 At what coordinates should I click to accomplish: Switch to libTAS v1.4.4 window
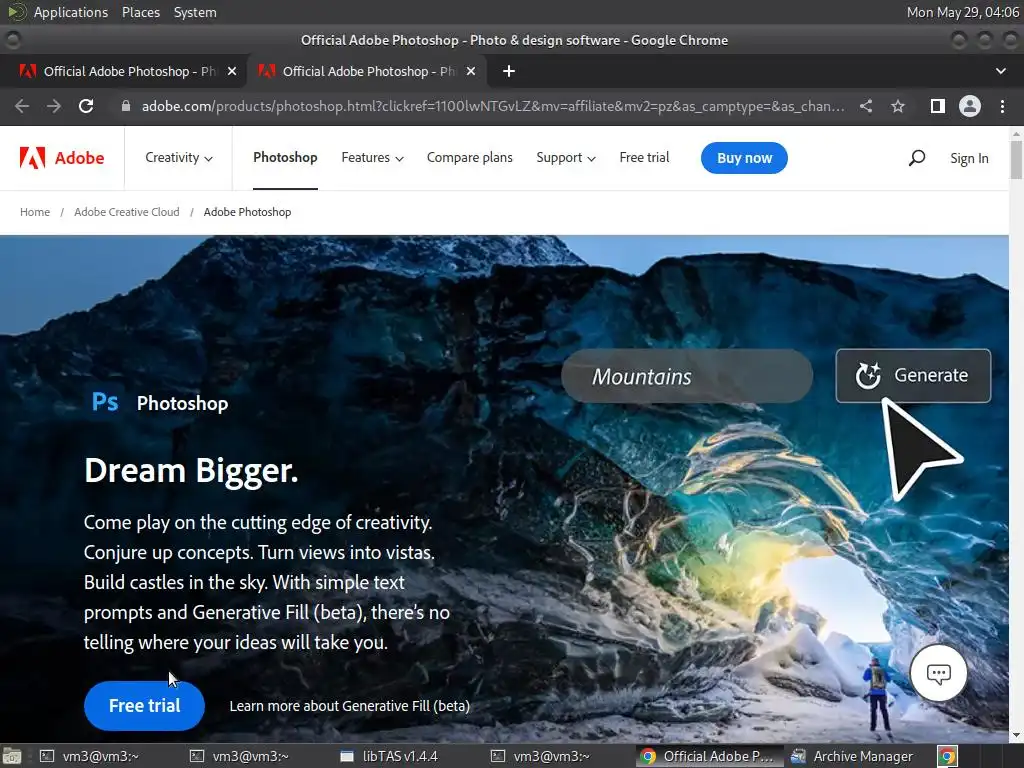pos(389,756)
